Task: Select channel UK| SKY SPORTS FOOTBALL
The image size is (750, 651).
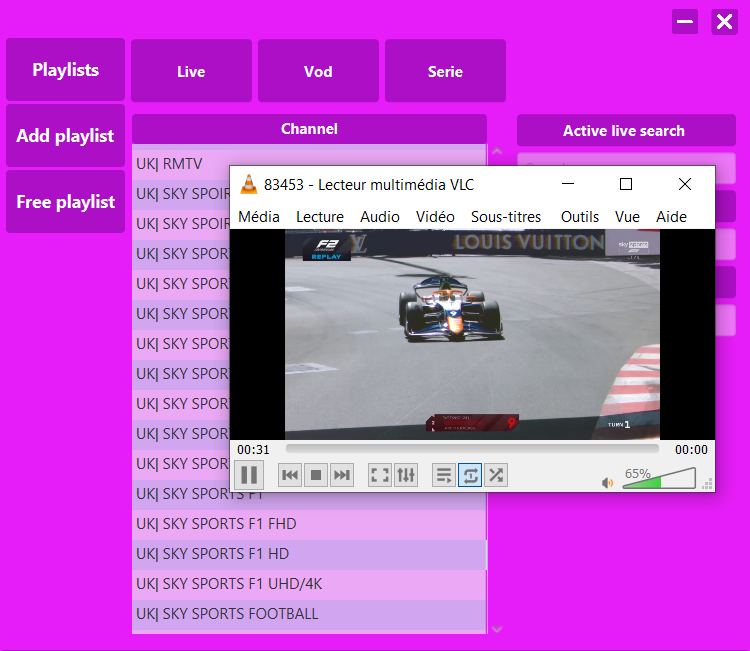Action: click(309, 614)
